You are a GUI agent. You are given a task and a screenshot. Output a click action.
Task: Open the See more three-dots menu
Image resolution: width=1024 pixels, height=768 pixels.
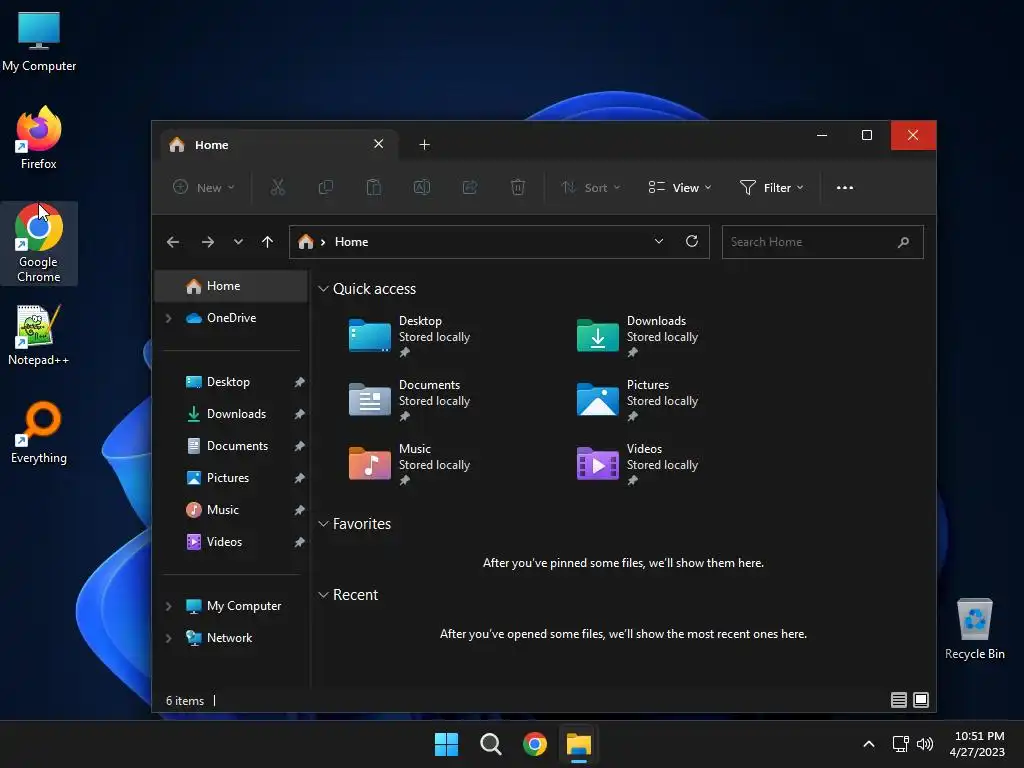(x=844, y=187)
